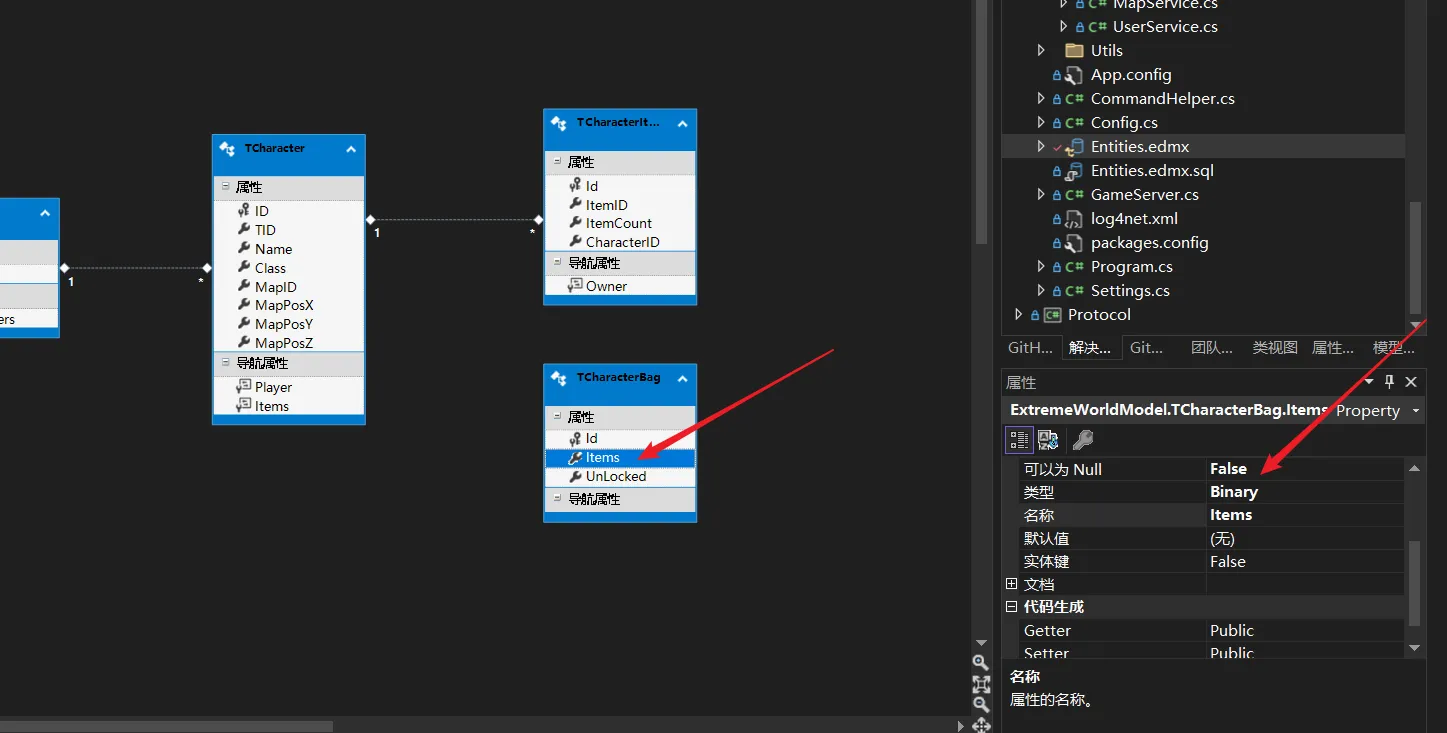Pin the Properties panel with auto-hide icon
The height and width of the screenshot is (733, 1447).
coord(1389,382)
